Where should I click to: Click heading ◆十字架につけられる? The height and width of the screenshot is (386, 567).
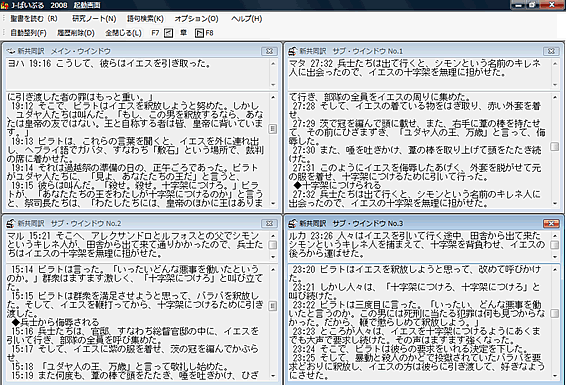point(337,186)
